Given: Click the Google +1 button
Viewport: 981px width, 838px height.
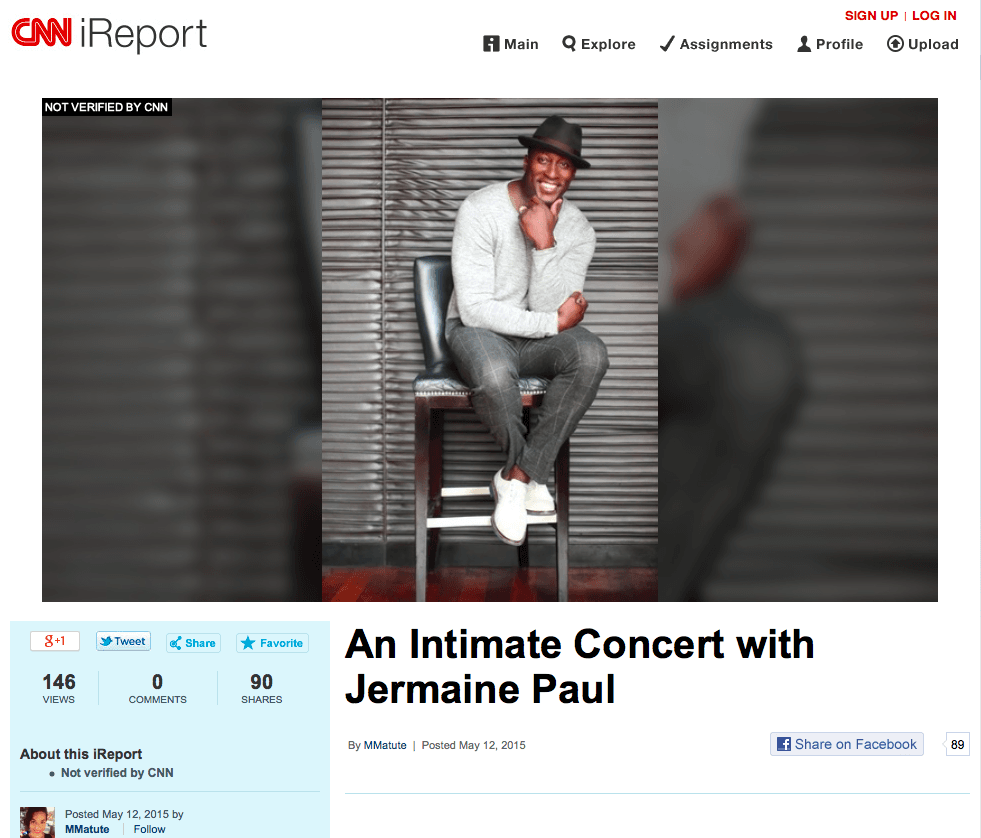Looking at the screenshot, I should click(x=55, y=642).
